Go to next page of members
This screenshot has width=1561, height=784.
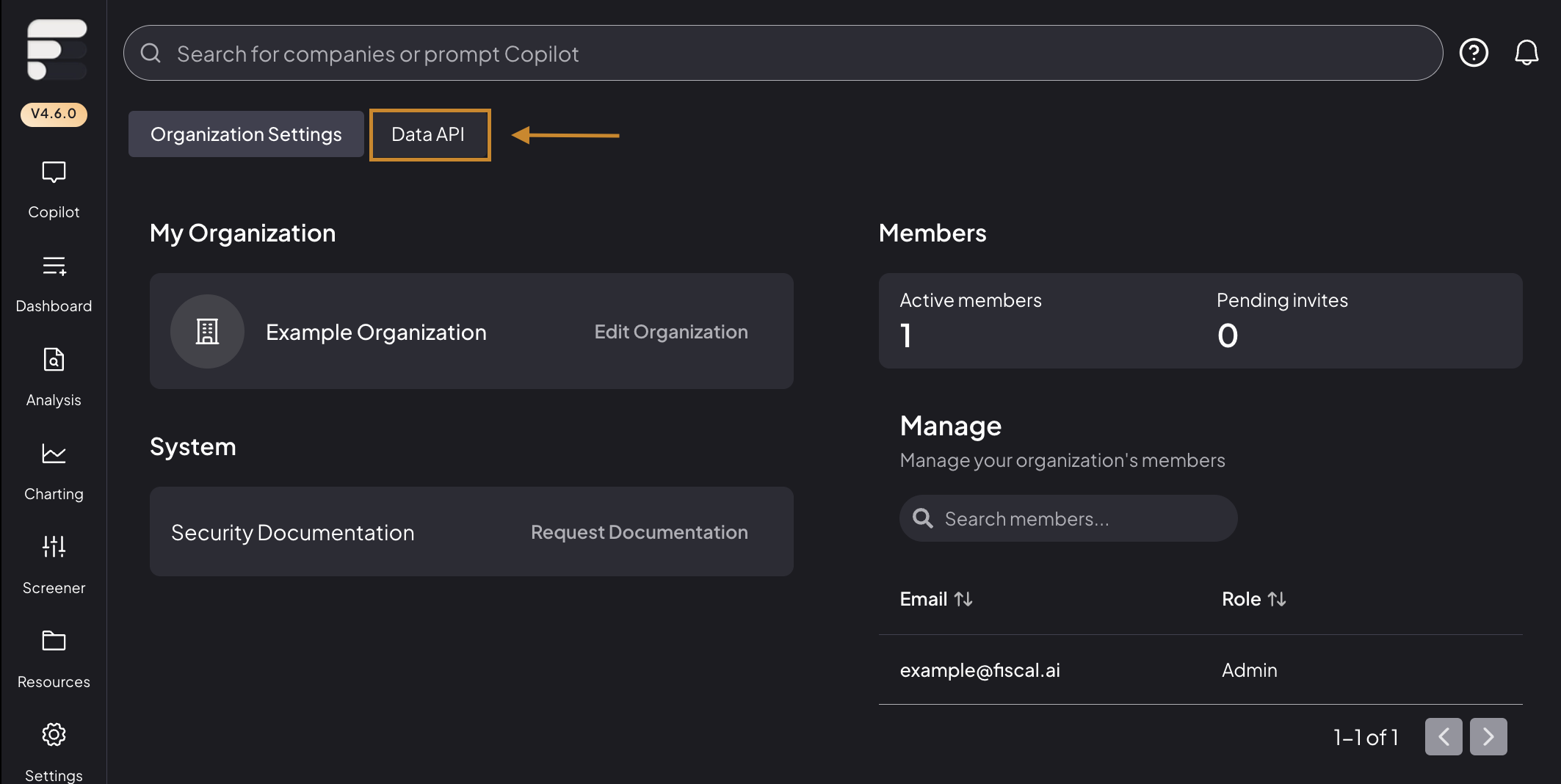pos(1488,736)
